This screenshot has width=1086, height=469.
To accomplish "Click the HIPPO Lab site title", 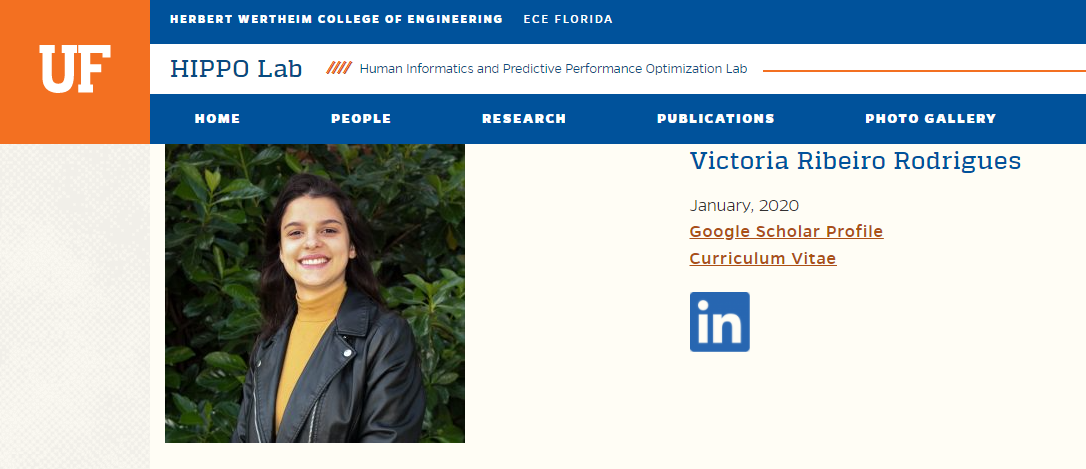I will 236,69.
